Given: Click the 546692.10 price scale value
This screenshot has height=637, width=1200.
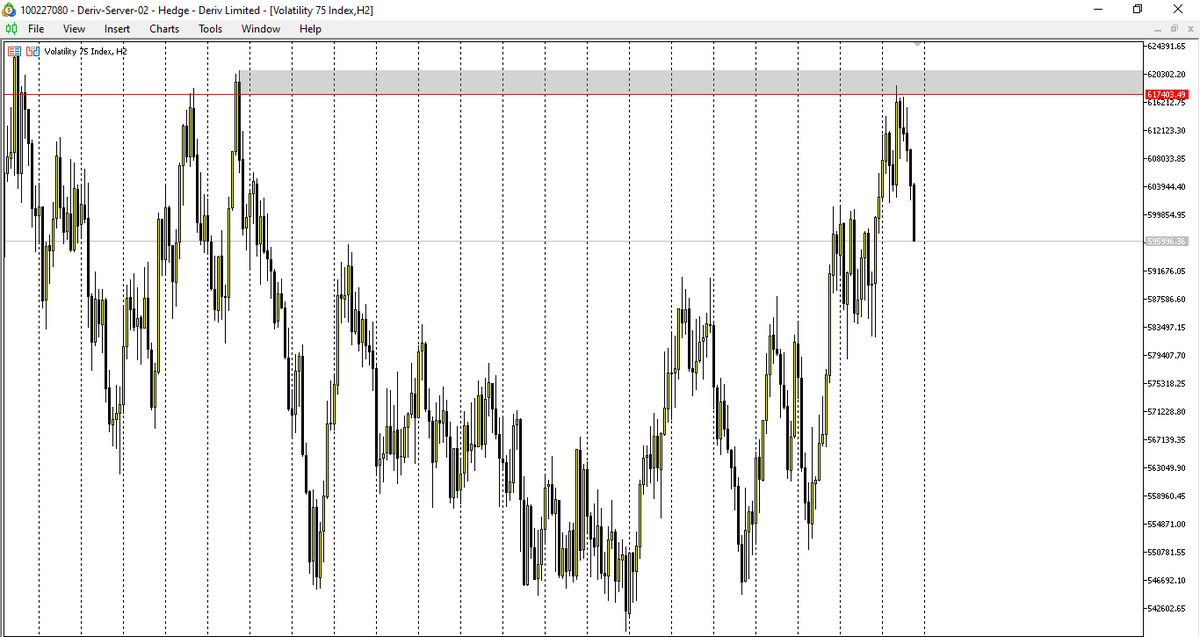Looking at the screenshot, I should point(1166,580).
